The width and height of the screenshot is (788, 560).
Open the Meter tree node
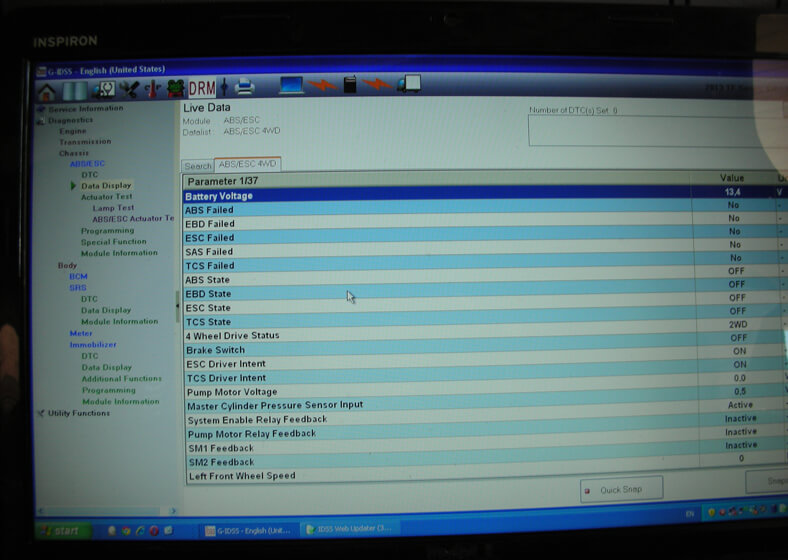(81, 333)
